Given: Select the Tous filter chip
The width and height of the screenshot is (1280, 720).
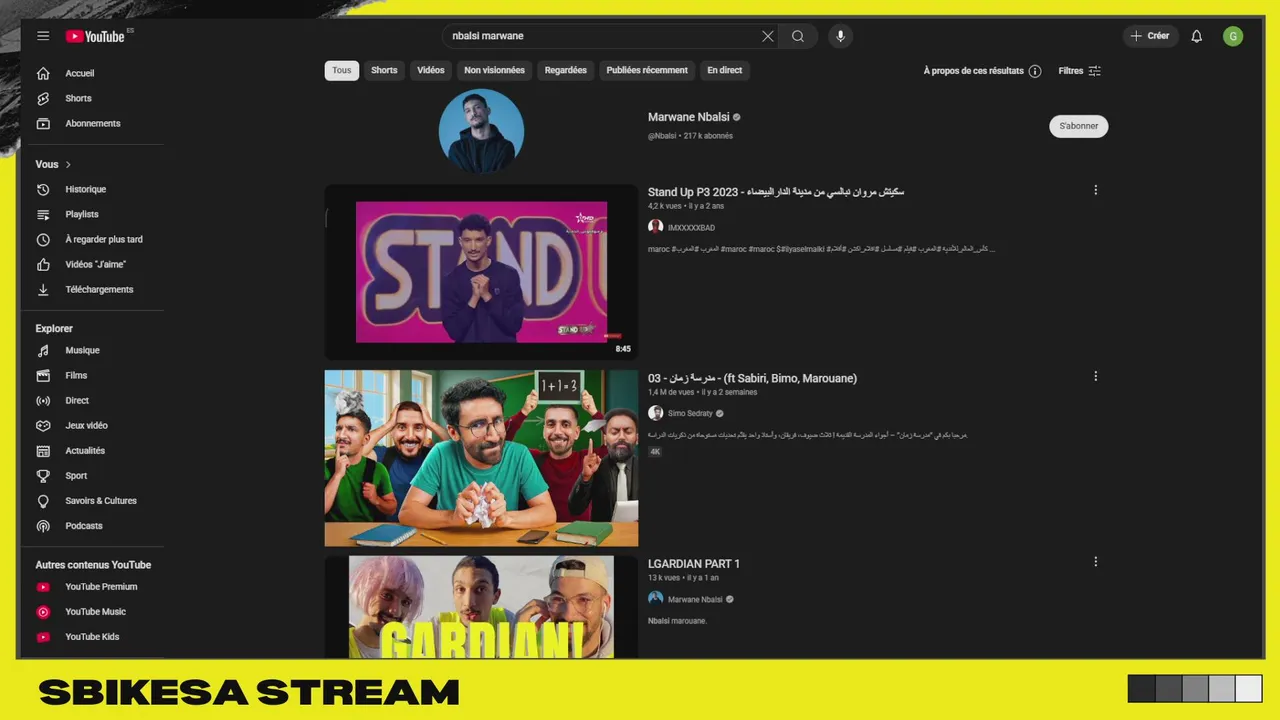Looking at the screenshot, I should coord(342,70).
